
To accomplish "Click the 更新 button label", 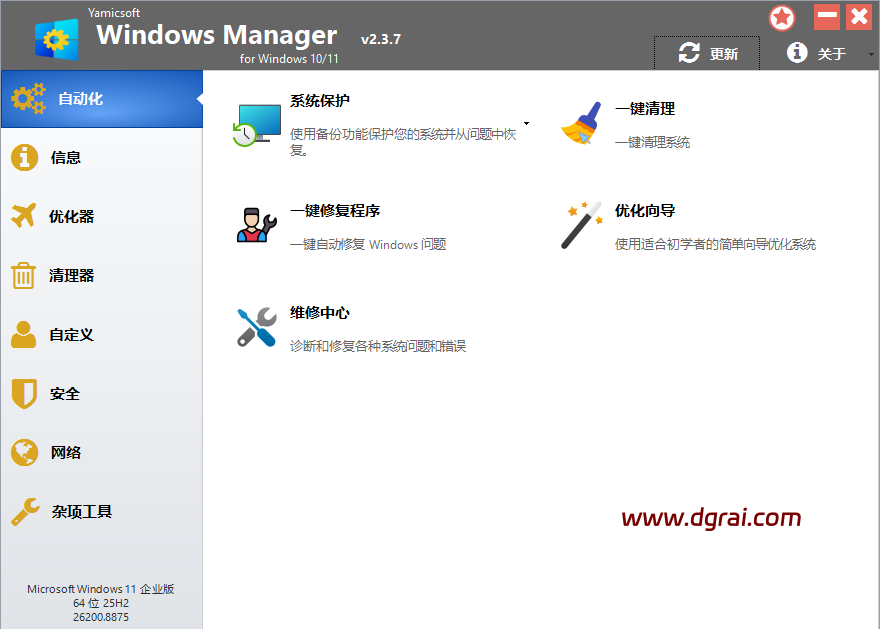I will (724, 54).
